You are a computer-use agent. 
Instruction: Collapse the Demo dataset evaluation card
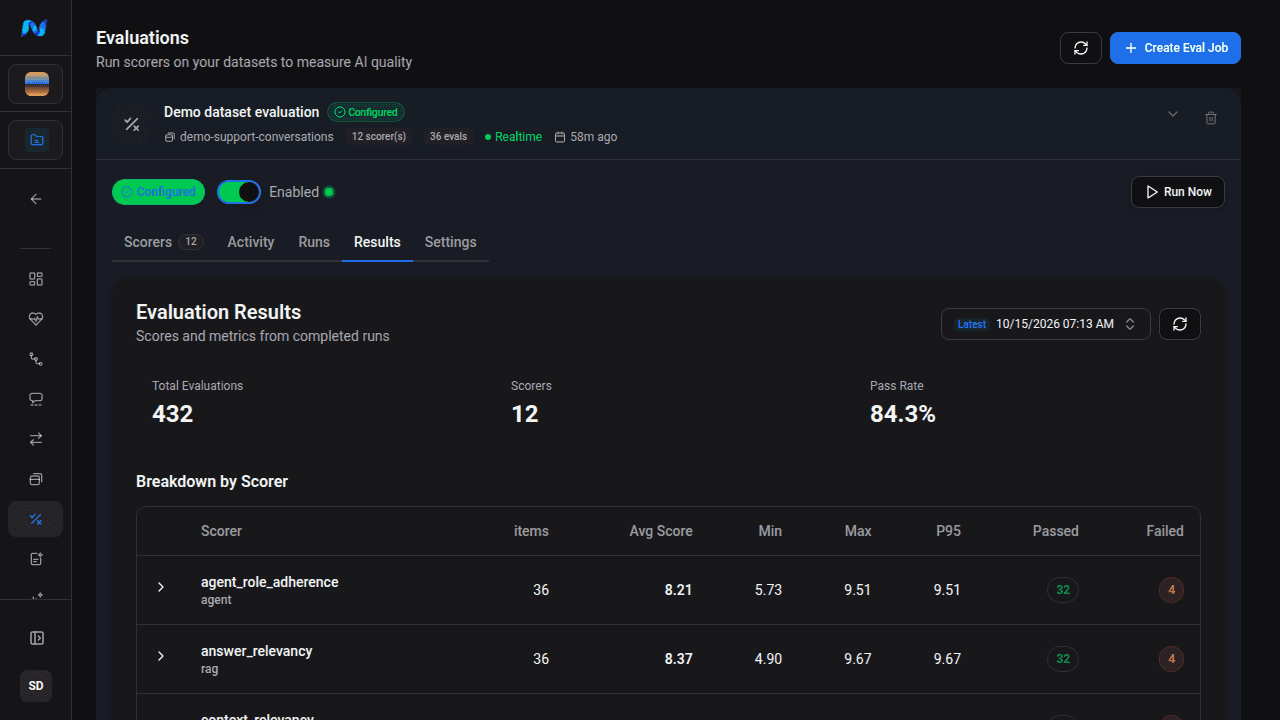click(1173, 114)
